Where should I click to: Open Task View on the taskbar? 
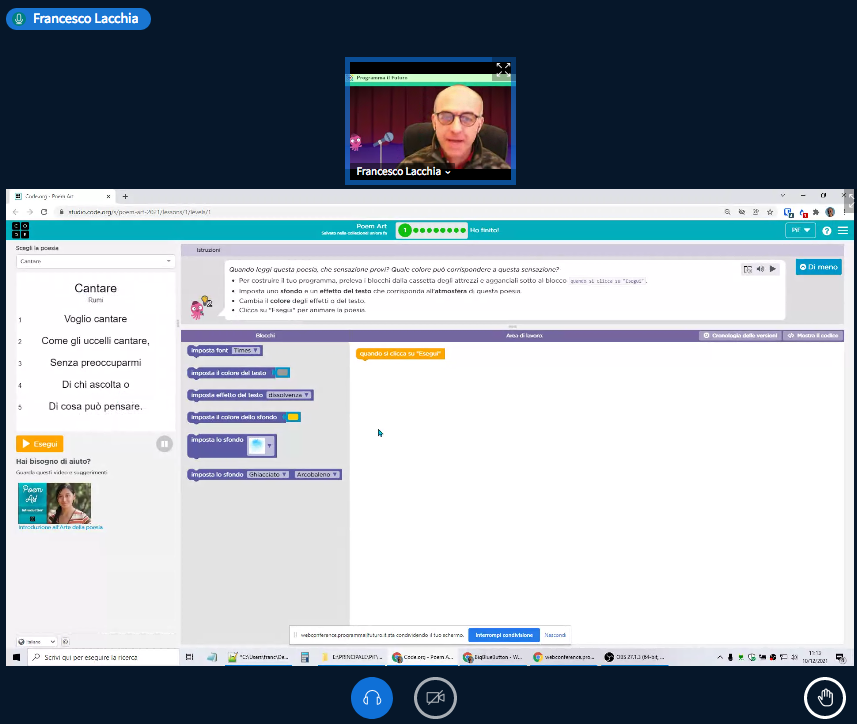(x=189, y=657)
